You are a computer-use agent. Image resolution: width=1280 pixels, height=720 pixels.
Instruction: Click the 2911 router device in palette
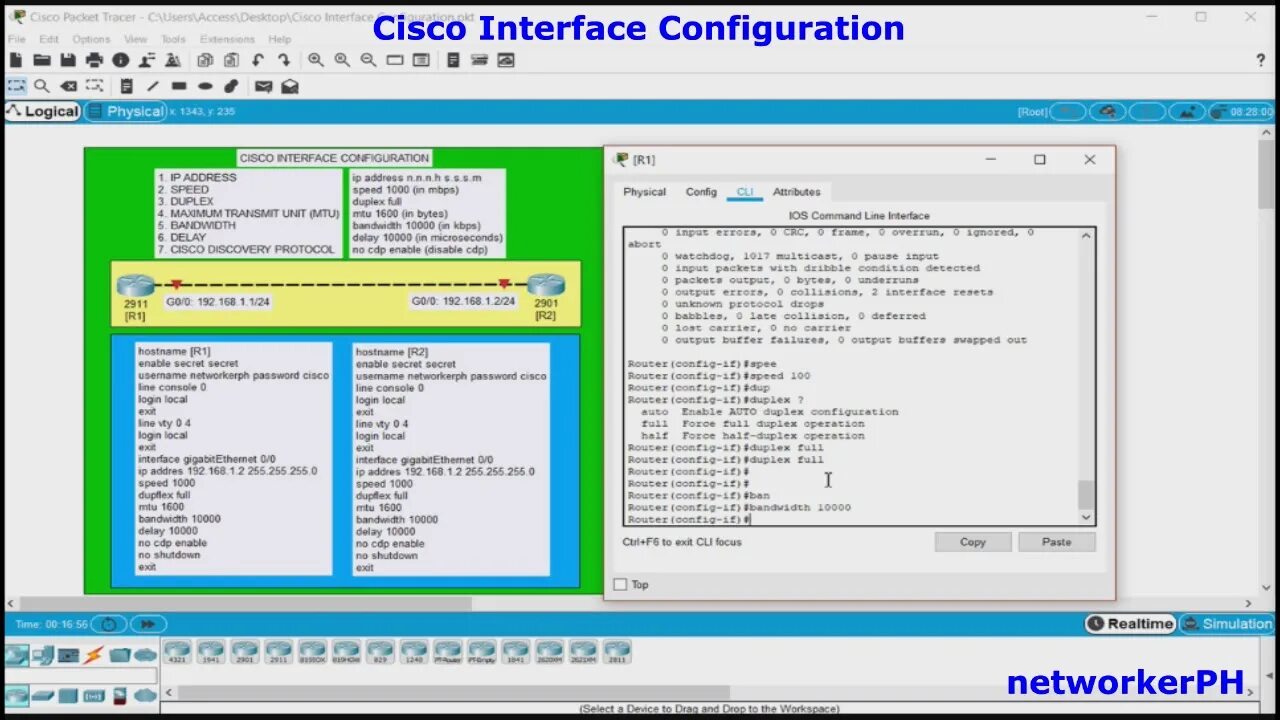pos(278,653)
